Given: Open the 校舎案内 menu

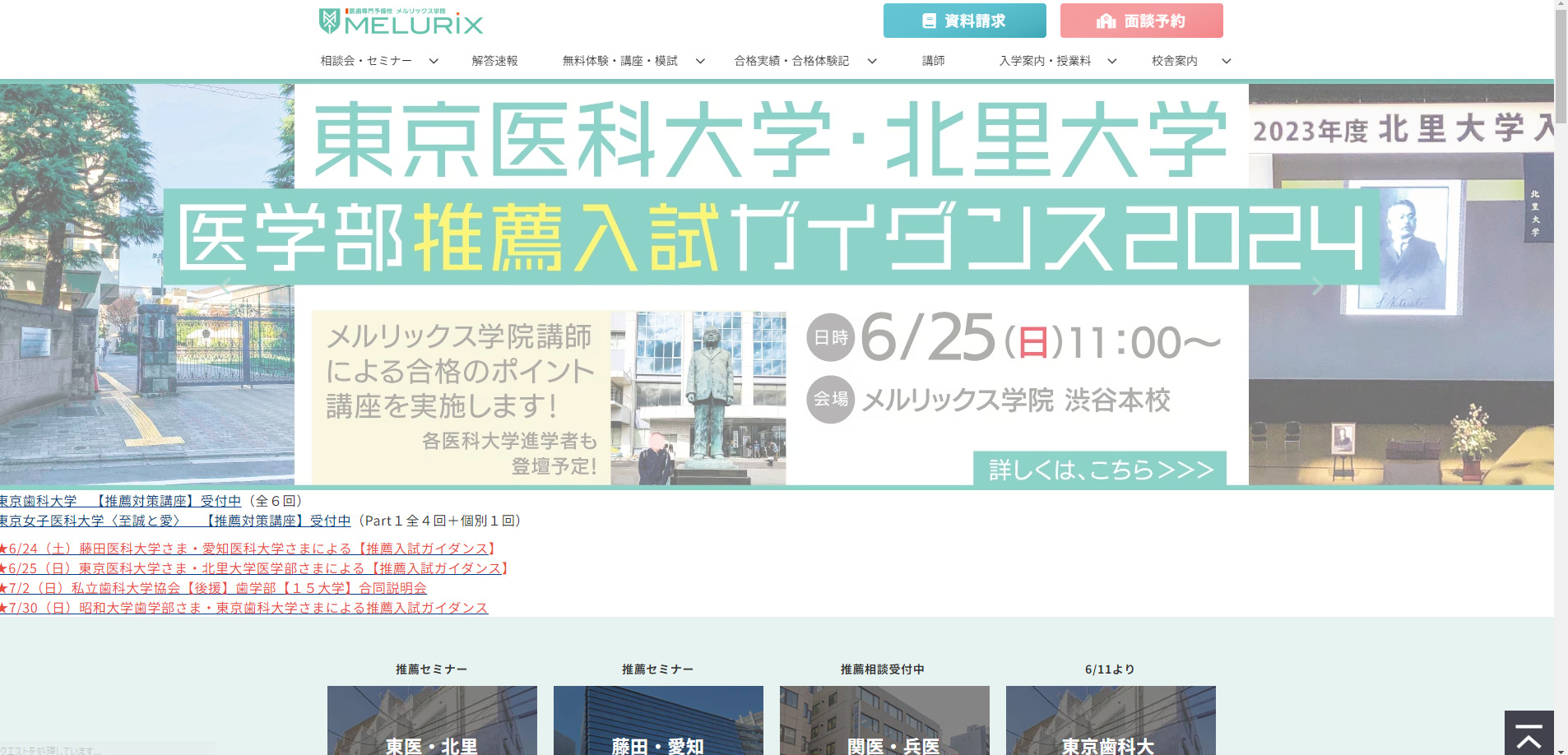Looking at the screenshot, I should [x=1174, y=61].
